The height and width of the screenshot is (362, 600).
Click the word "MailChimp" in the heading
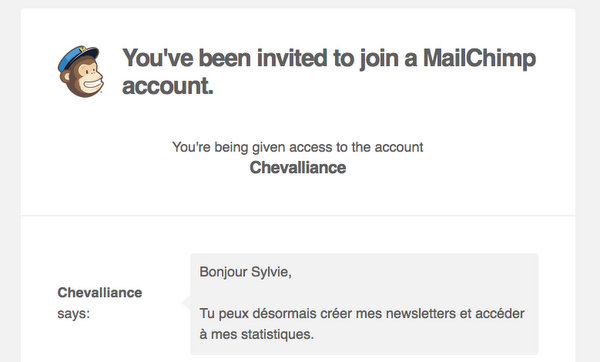click(479, 59)
